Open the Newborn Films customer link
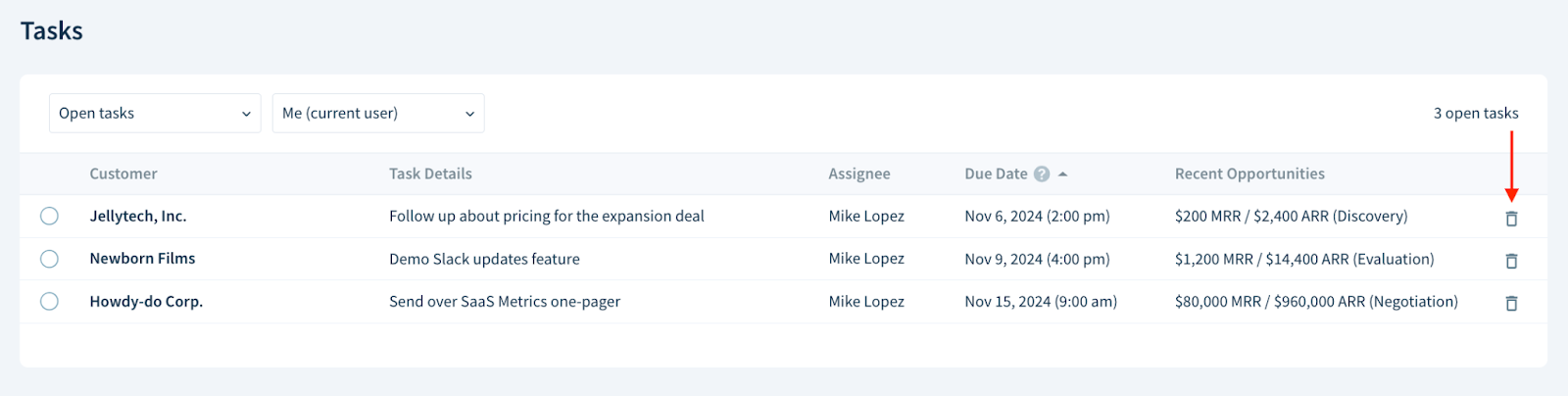Viewport: 1568px width, 396px height. 142,259
